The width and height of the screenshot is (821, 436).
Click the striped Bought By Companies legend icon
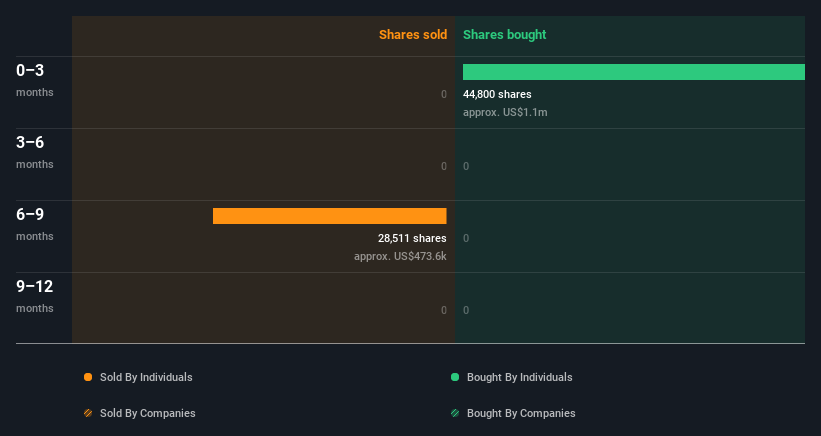[x=455, y=413]
